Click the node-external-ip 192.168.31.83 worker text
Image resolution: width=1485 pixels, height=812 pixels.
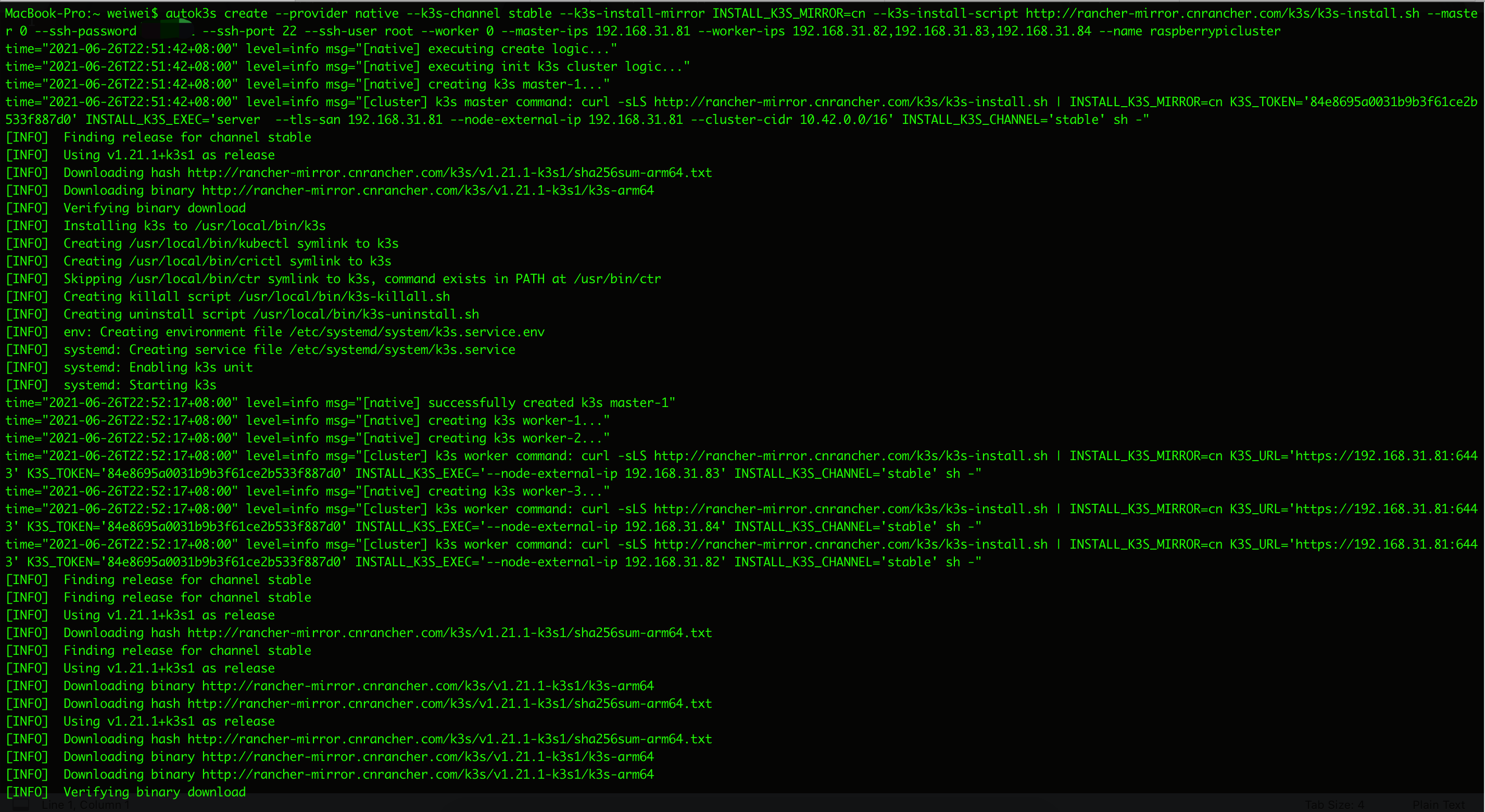tap(604, 474)
